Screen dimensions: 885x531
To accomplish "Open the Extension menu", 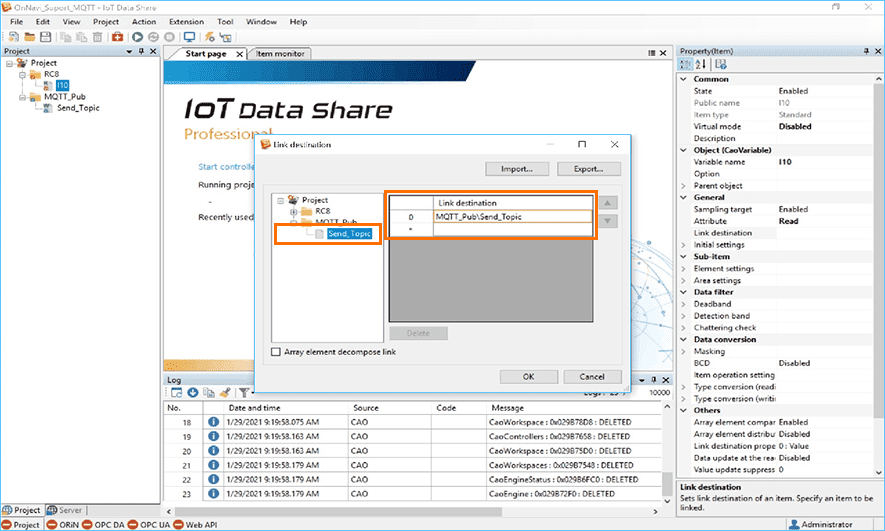I will (186, 22).
